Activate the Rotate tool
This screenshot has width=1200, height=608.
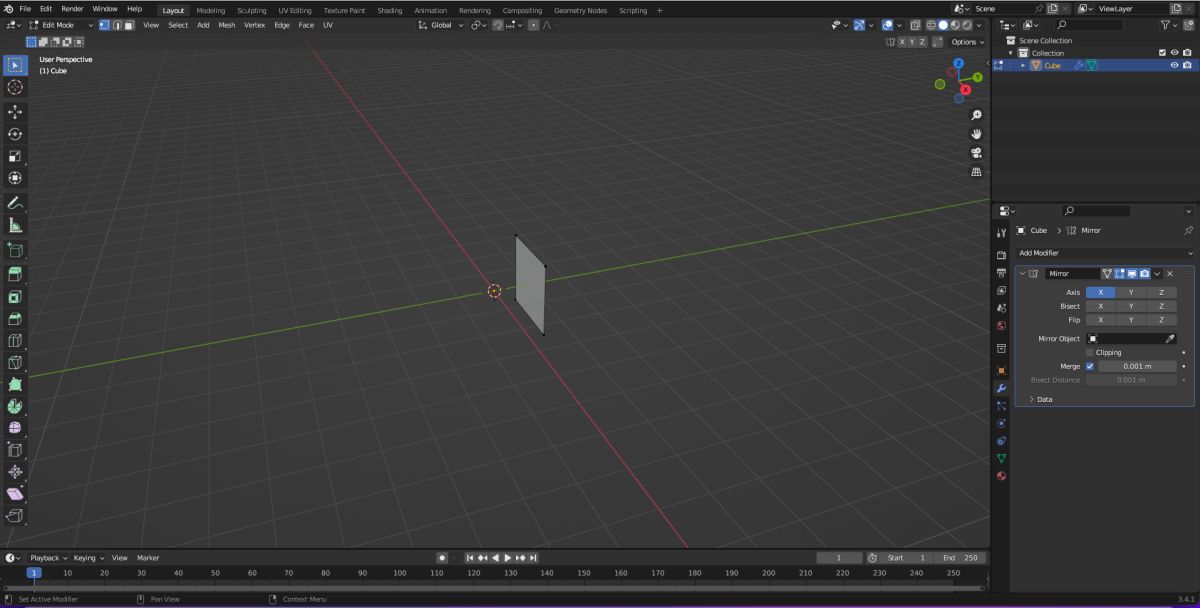[15, 134]
